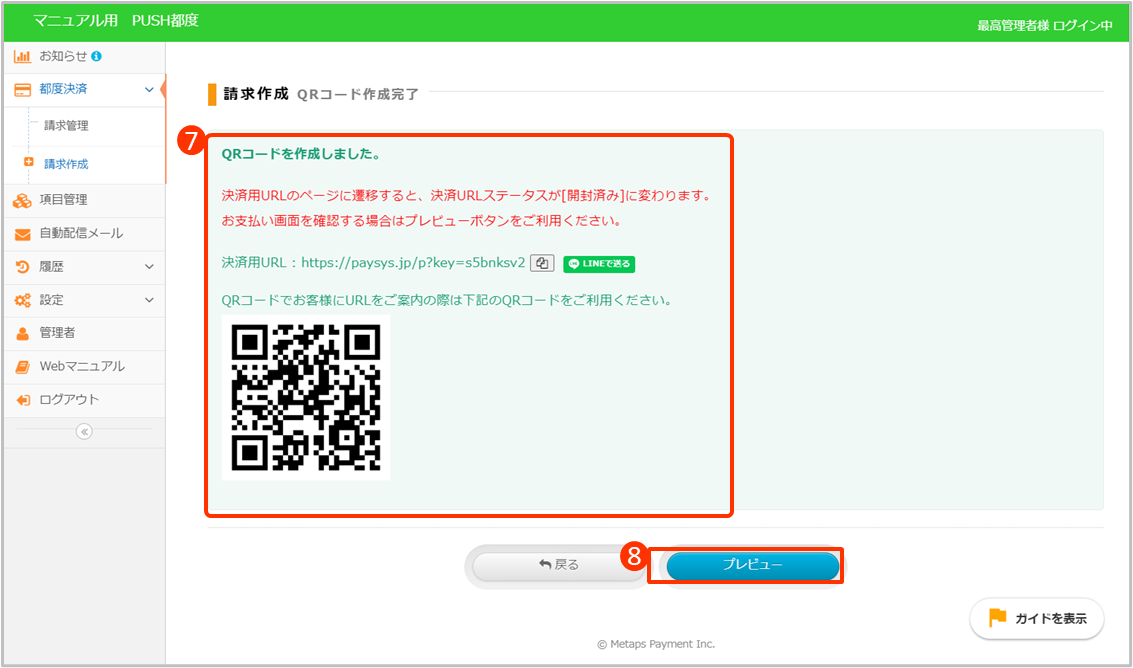Click the 自動配信メール envelope icon
Screen dimensions: 1133x668
coord(22,234)
